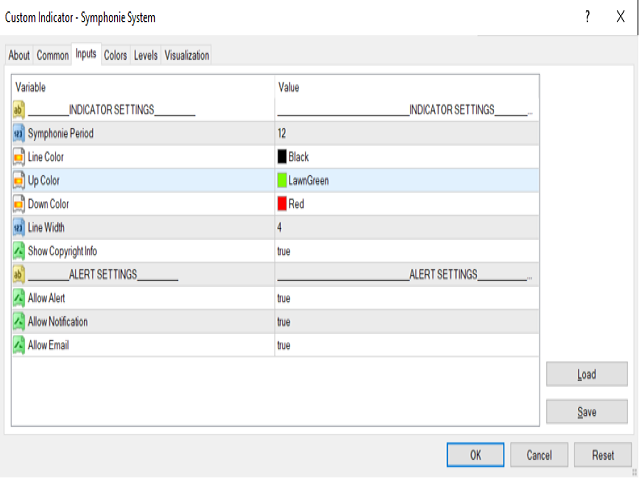Select the Inputs tab
640x480 pixels.
point(86,54)
